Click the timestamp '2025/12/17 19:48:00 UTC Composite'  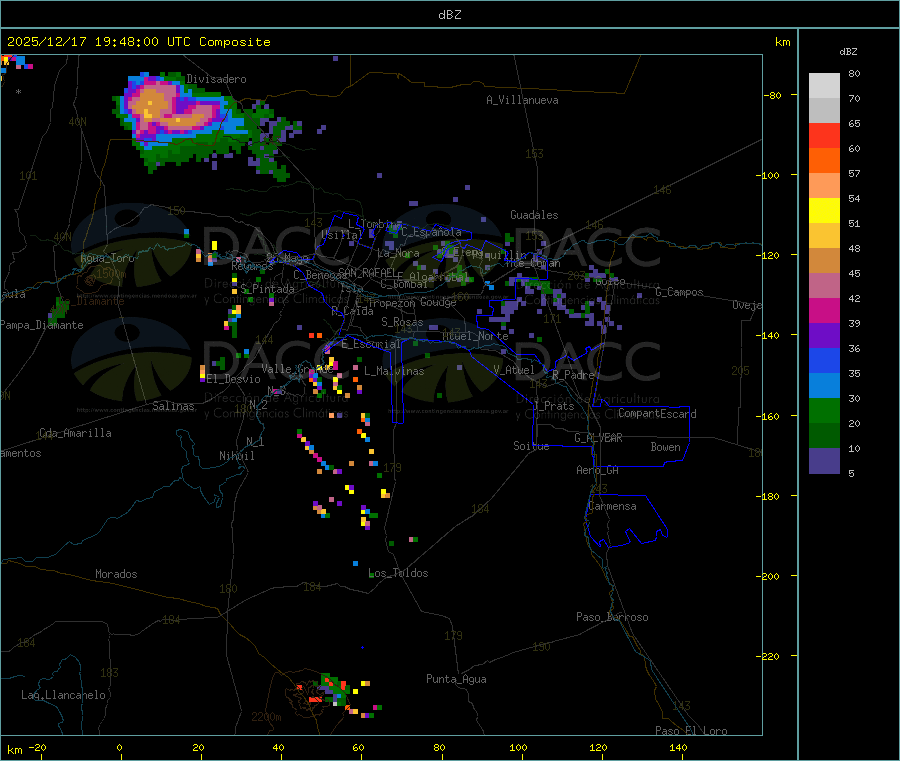138,42
